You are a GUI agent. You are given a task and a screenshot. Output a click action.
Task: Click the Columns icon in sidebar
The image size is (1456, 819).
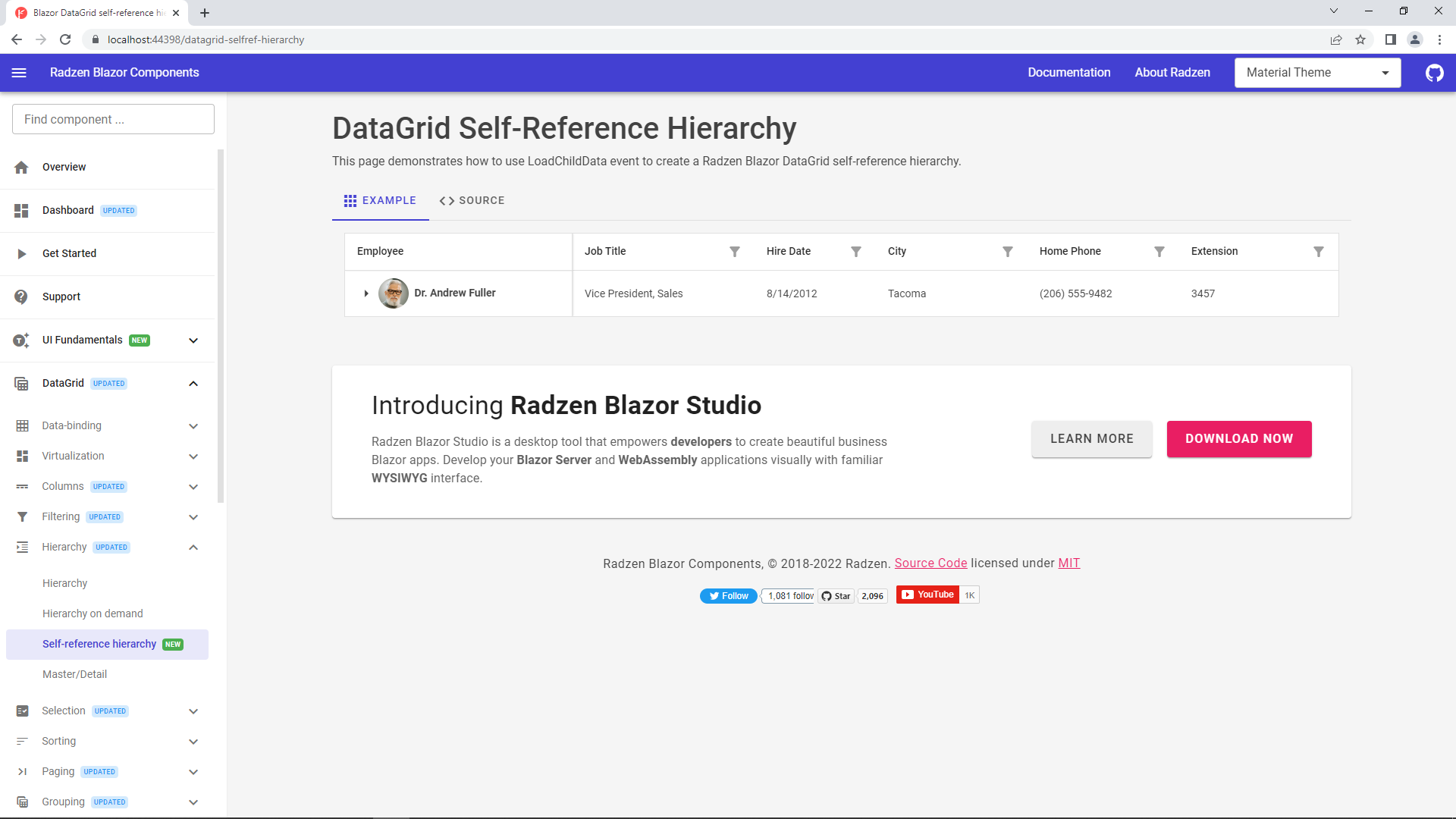coord(23,487)
